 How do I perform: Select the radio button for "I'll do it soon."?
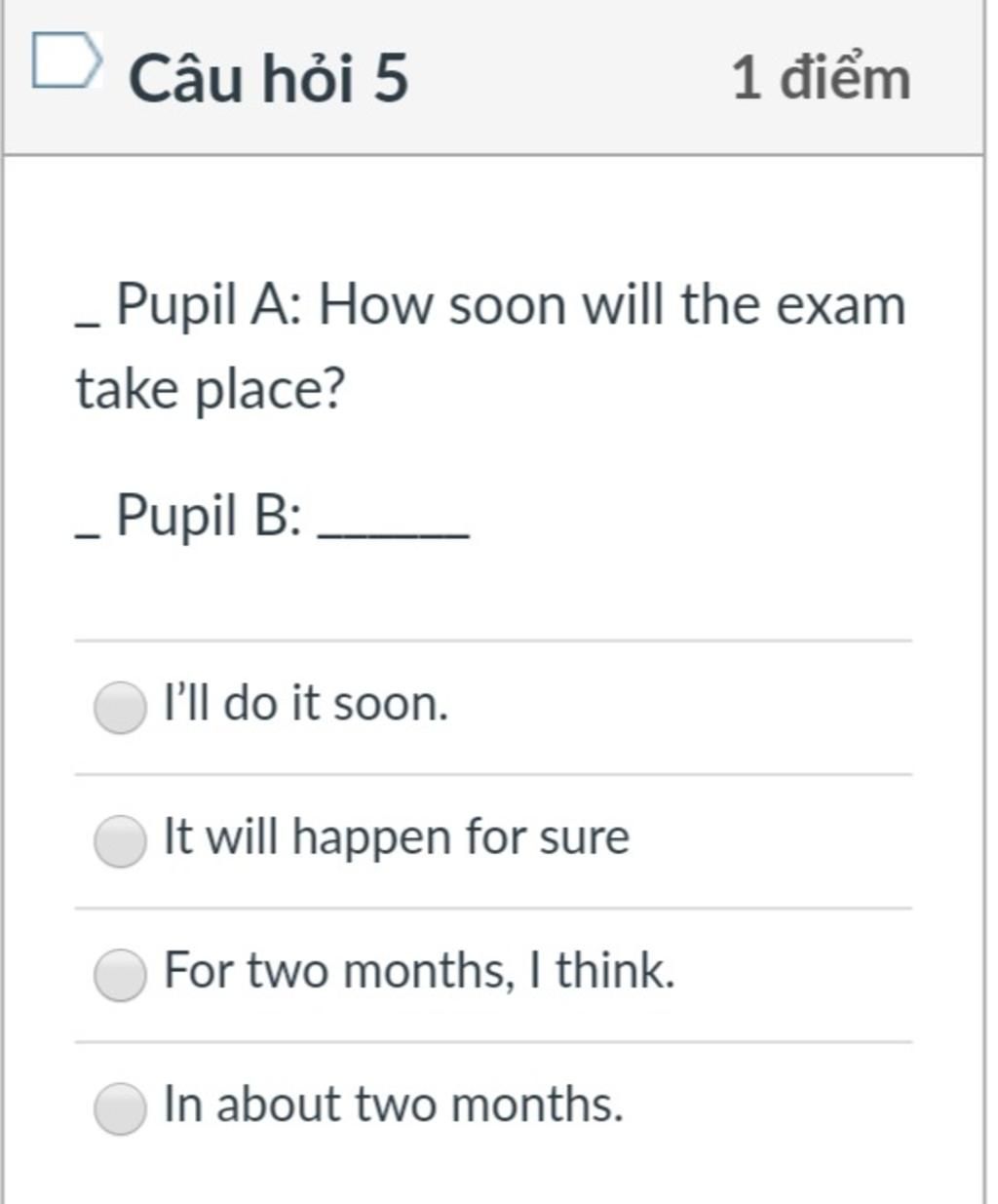point(120,707)
